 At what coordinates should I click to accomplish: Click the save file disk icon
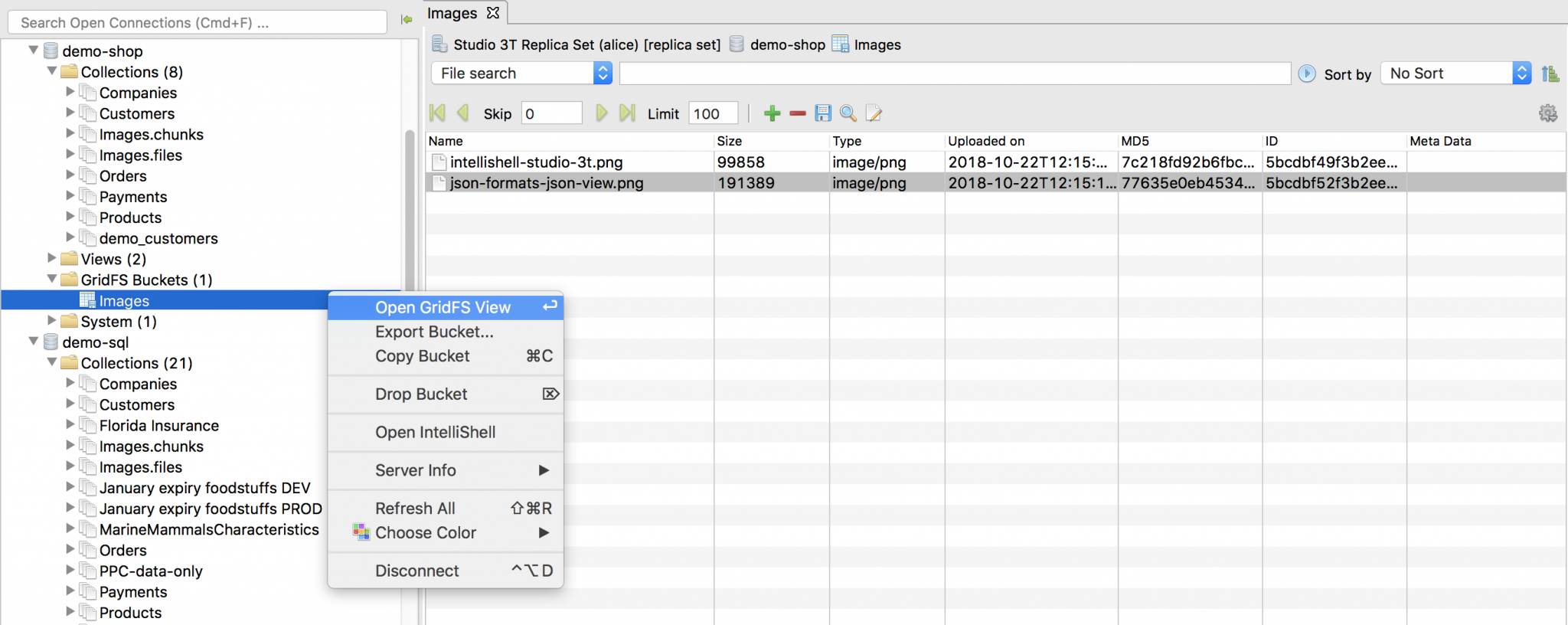tap(823, 114)
